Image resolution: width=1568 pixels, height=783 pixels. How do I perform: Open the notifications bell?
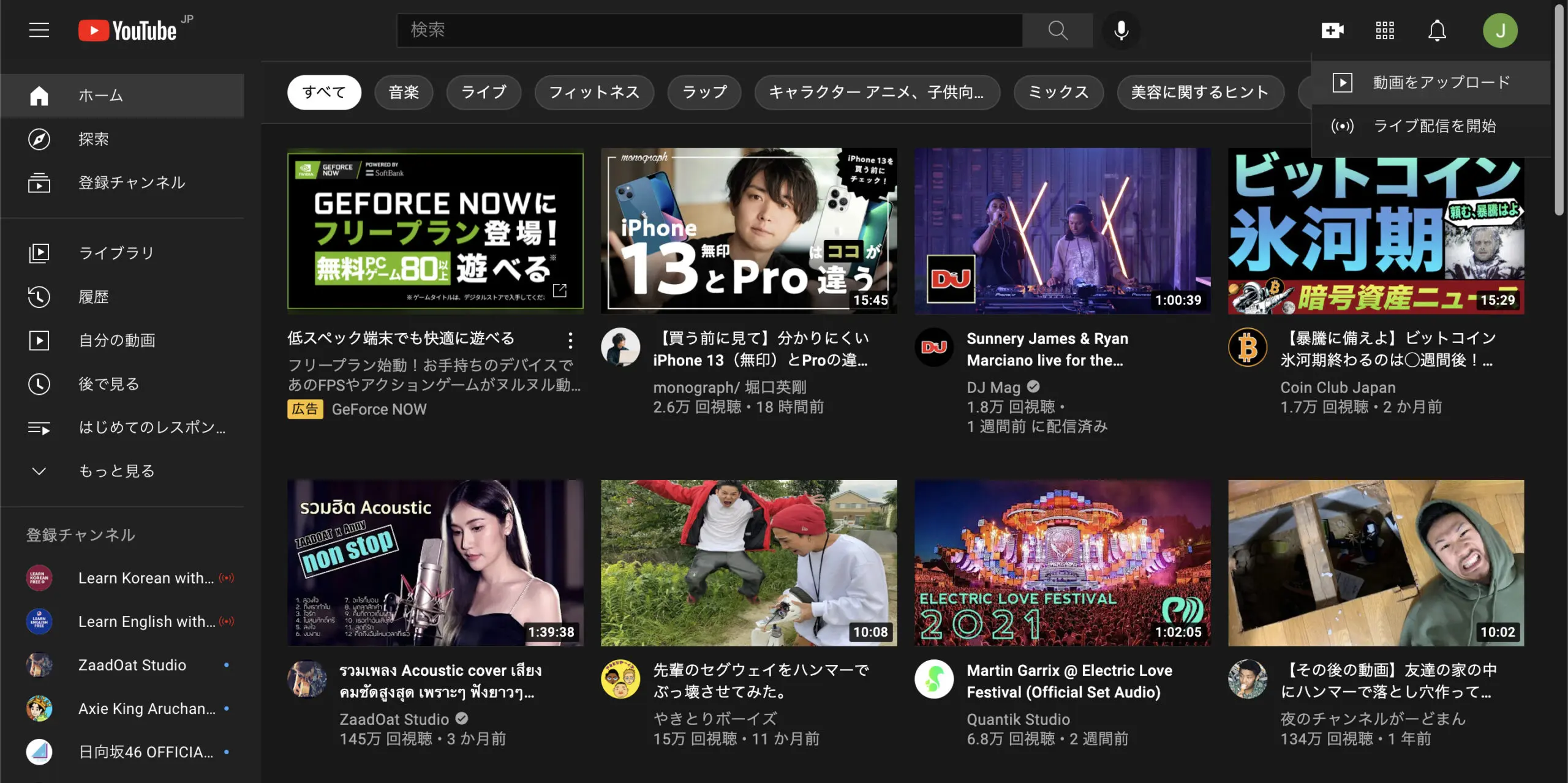(1437, 30)
